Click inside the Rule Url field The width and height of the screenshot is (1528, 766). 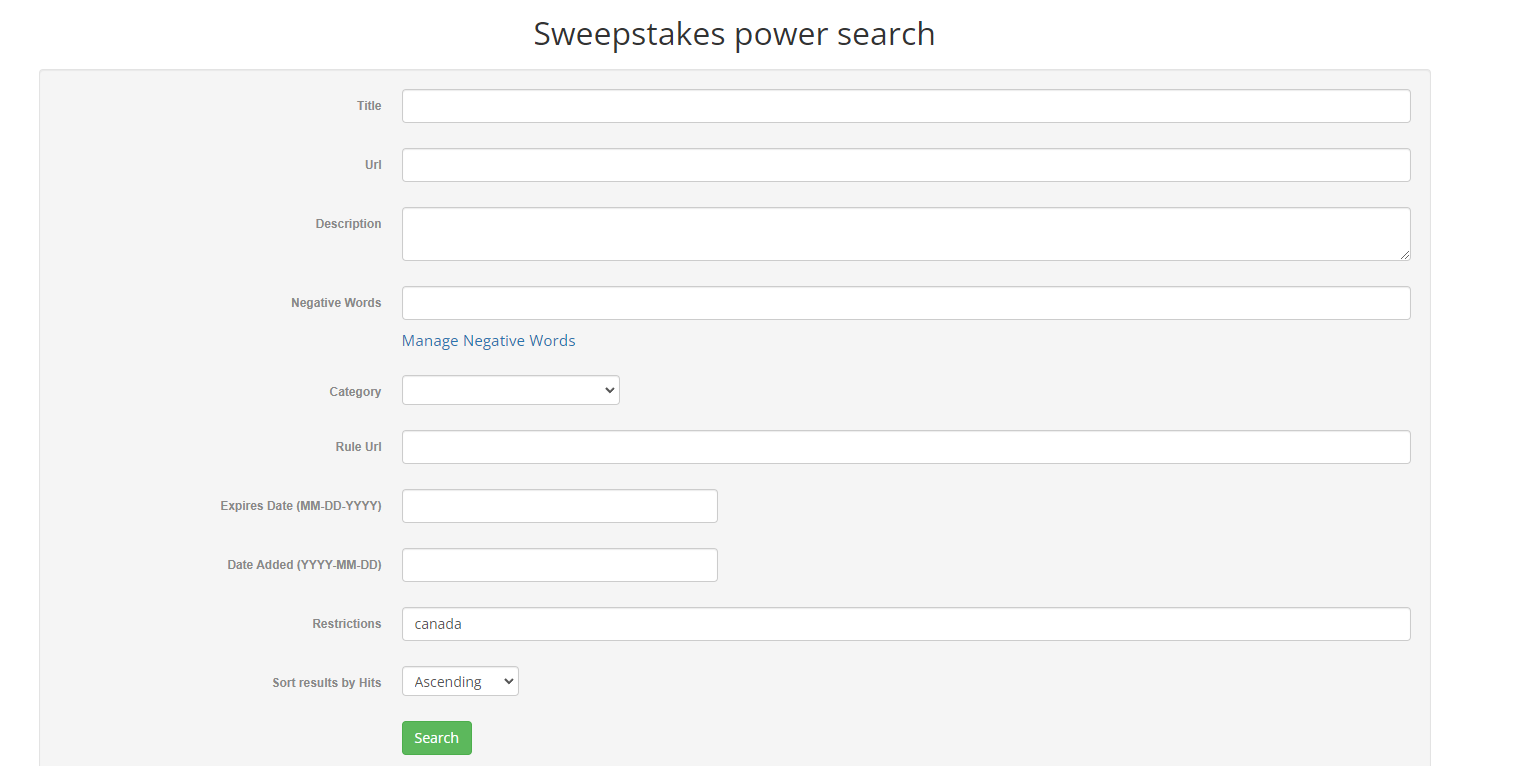point(906,447)
